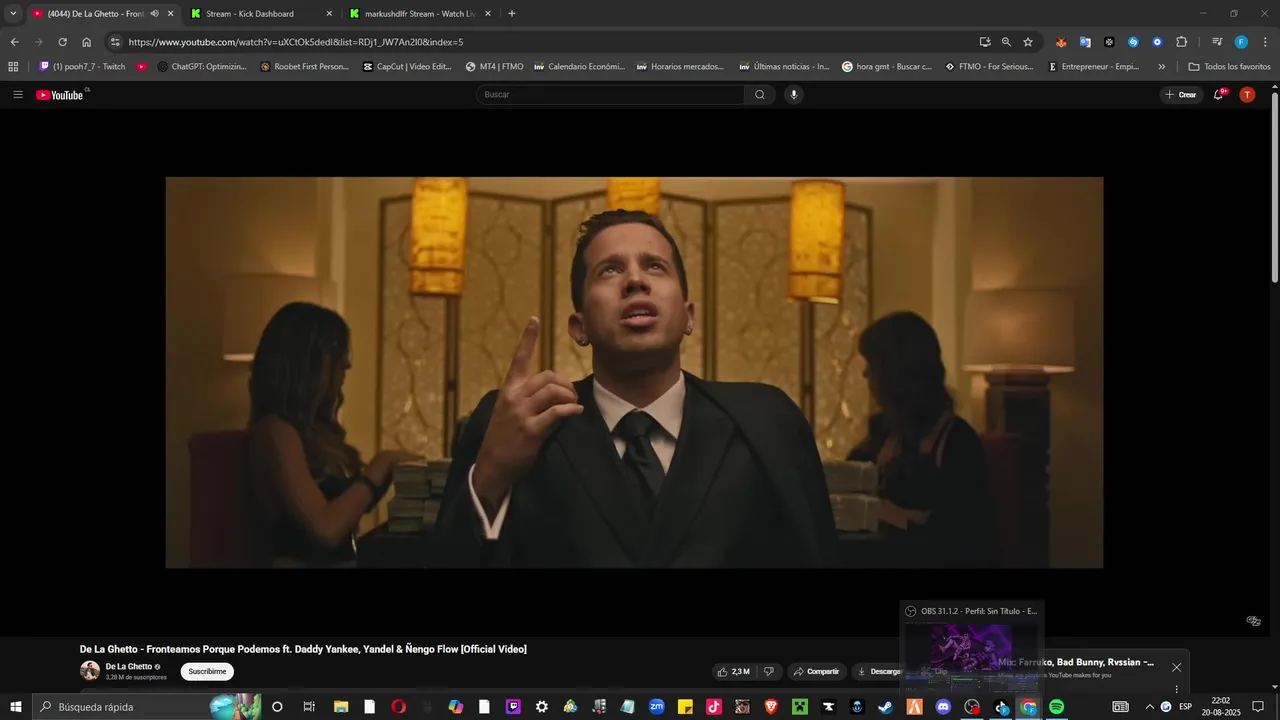Expand the tab search dropdown arrow
This screenshot has height=720, width=1280.
(13, 14)
